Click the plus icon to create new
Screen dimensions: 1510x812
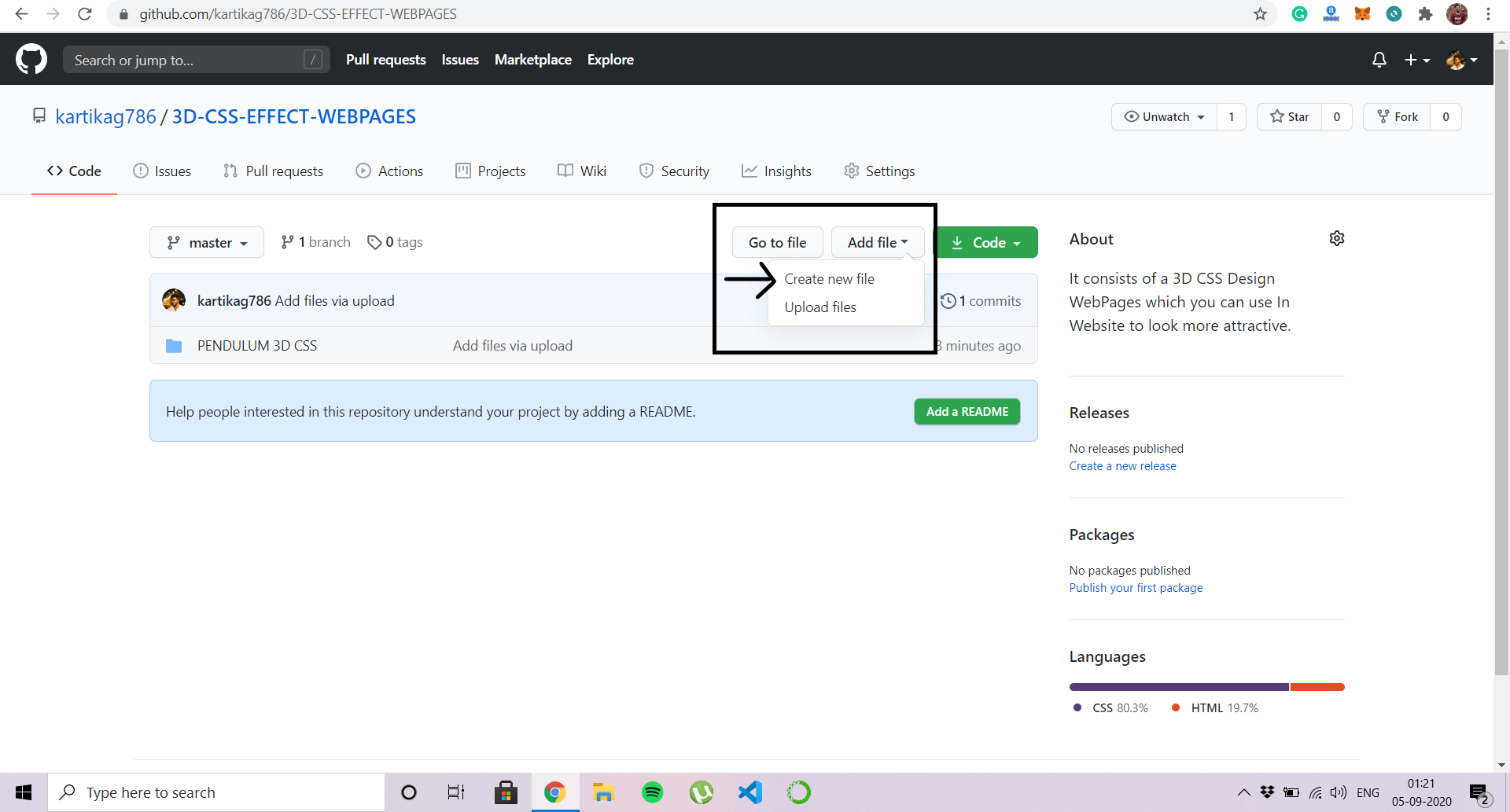click(1412, 60)
